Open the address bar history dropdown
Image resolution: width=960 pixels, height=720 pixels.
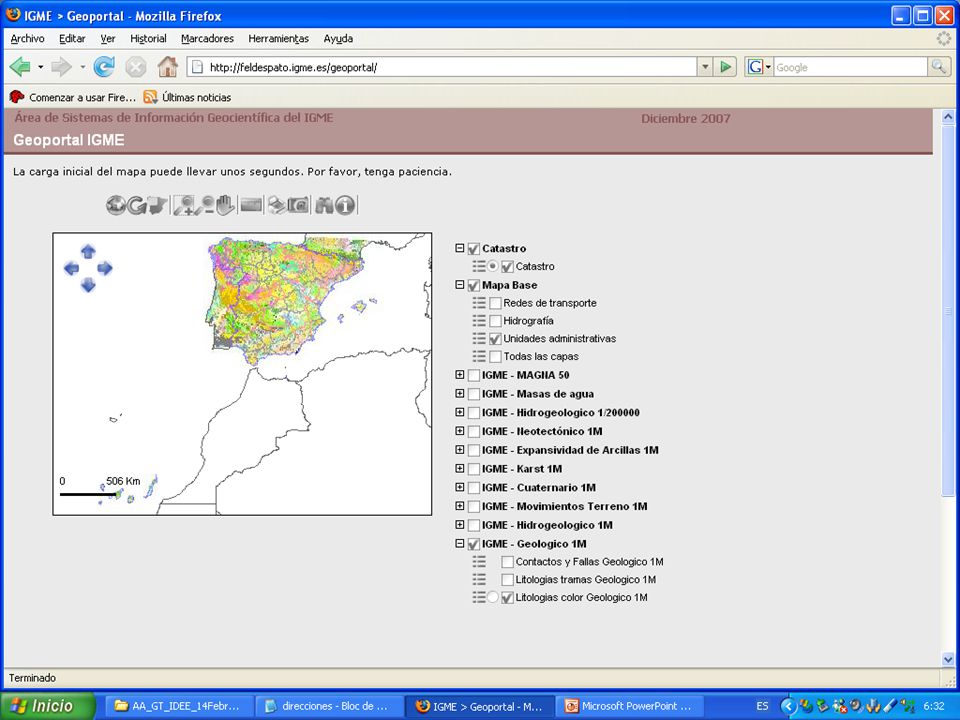pyautogui.click(x=705, y=67)
